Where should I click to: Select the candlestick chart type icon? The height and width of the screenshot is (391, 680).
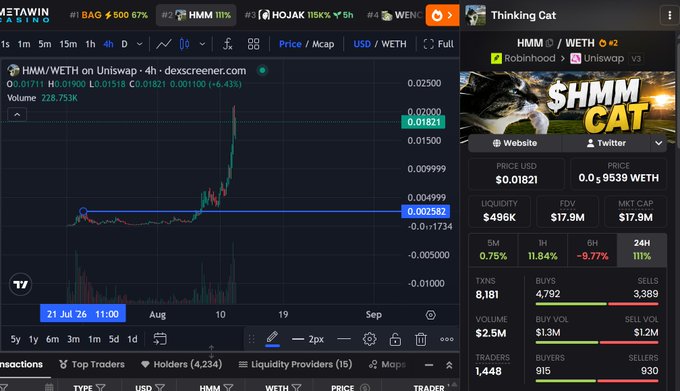(184, 44)
